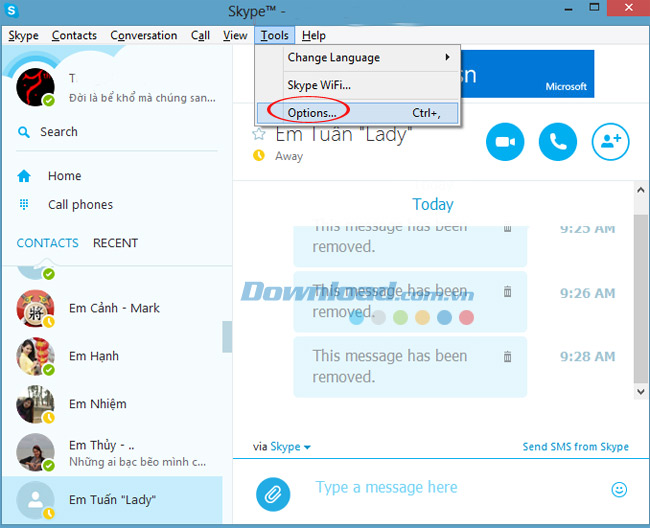
Task: Open the Skype menu
Action: coord(23,36)
